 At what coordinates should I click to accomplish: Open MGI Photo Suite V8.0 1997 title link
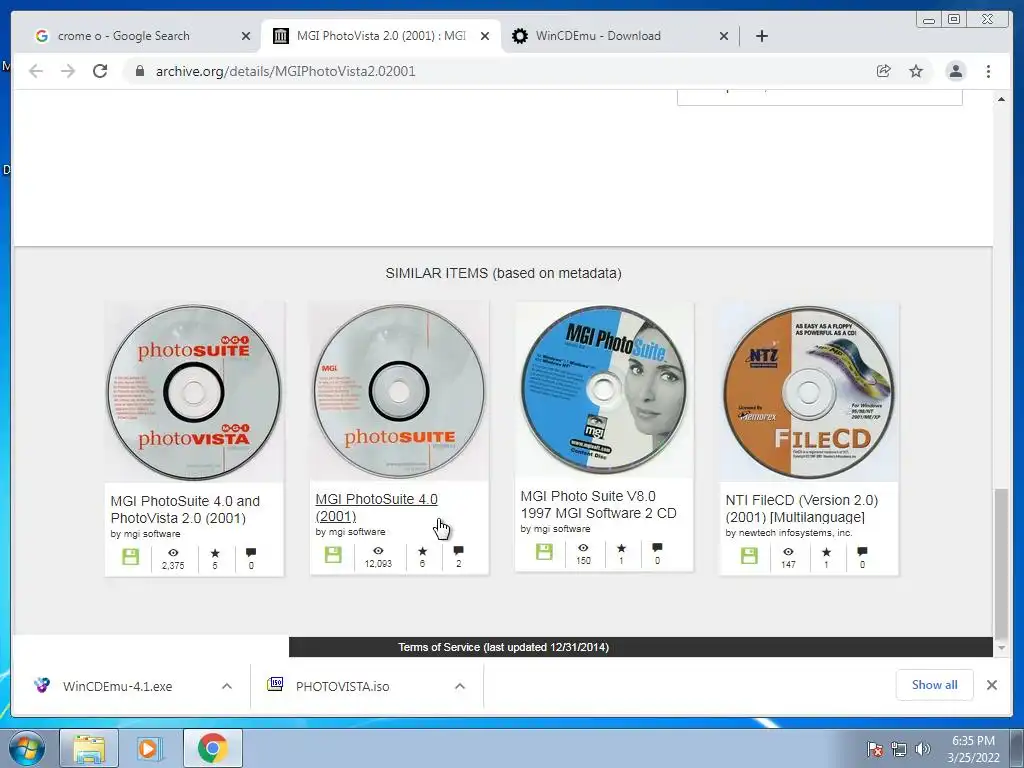pos(598,505)
